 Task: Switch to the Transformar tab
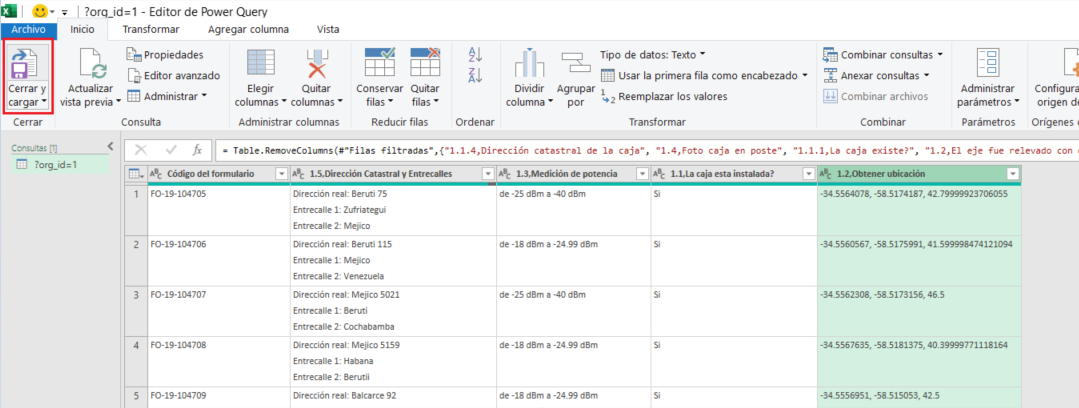151,30
